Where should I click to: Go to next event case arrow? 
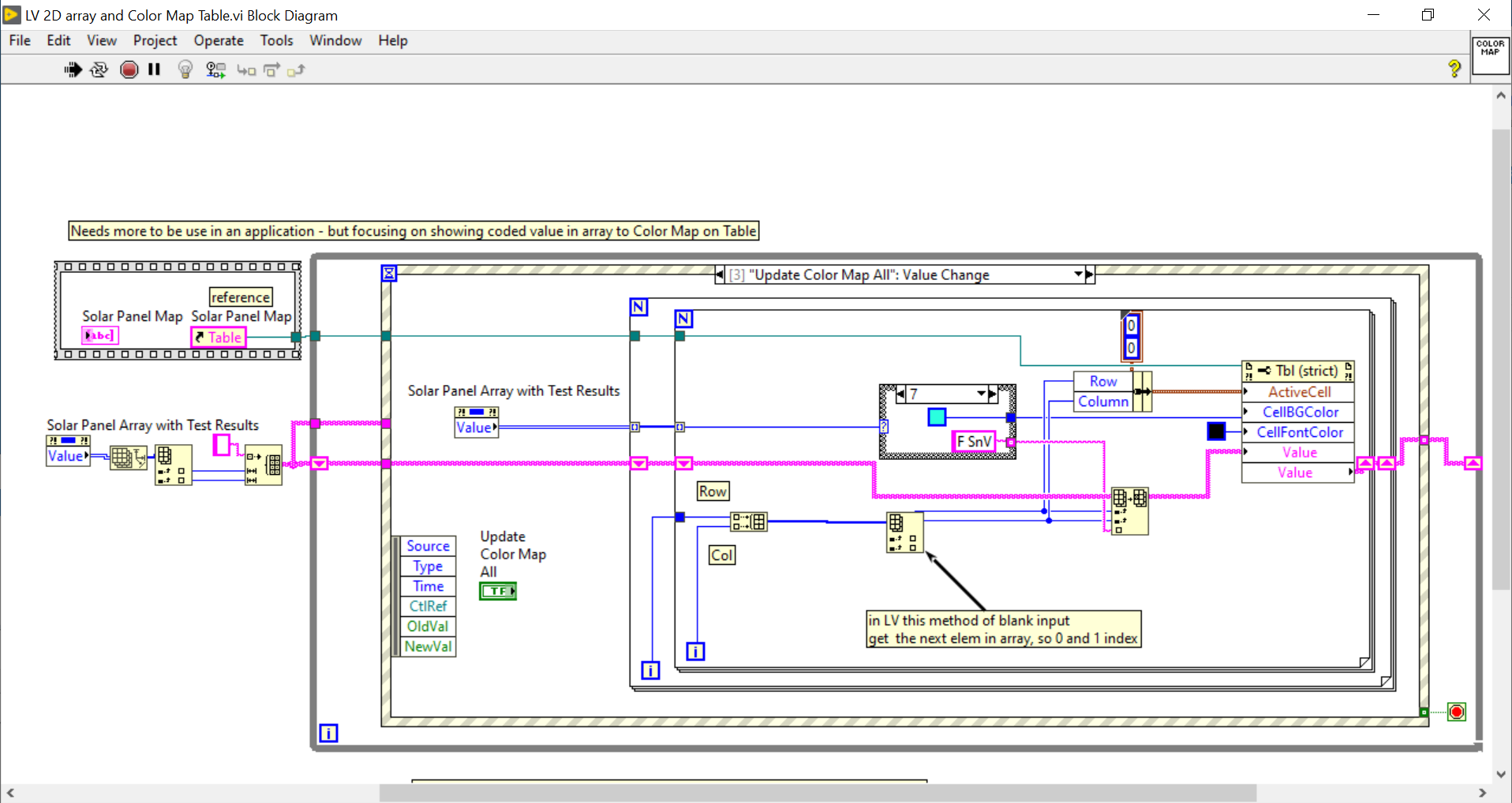click(x=1090, y=275)
